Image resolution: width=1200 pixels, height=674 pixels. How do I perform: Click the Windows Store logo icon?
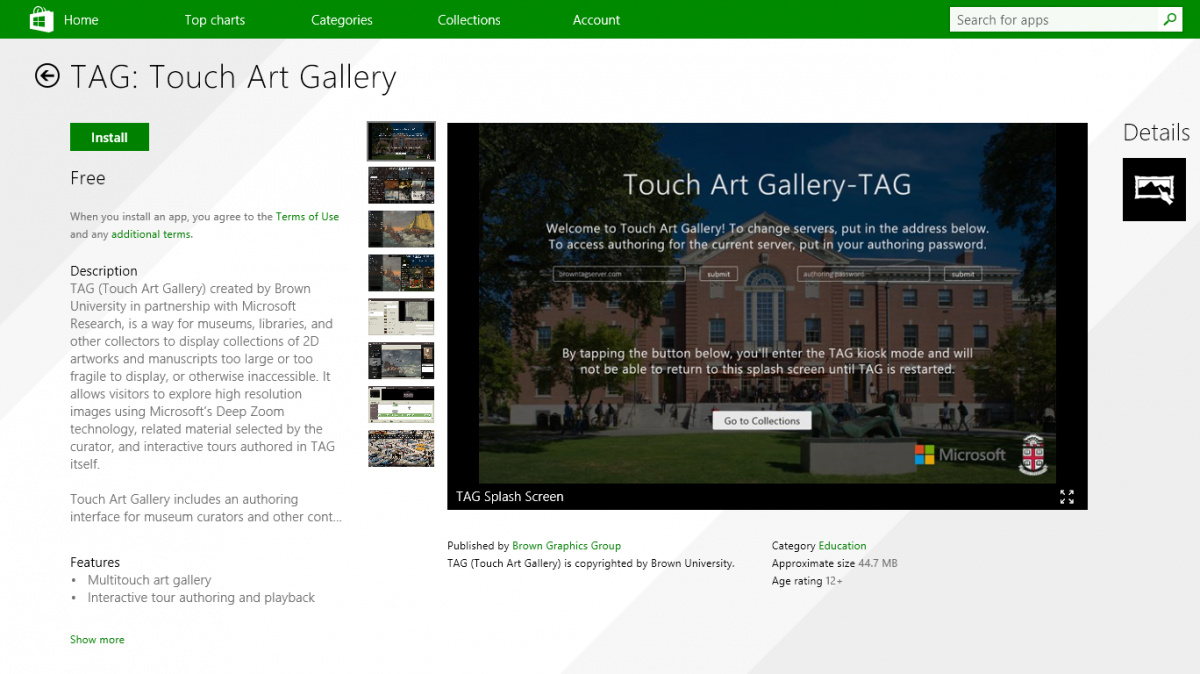(x=41, y=19)
